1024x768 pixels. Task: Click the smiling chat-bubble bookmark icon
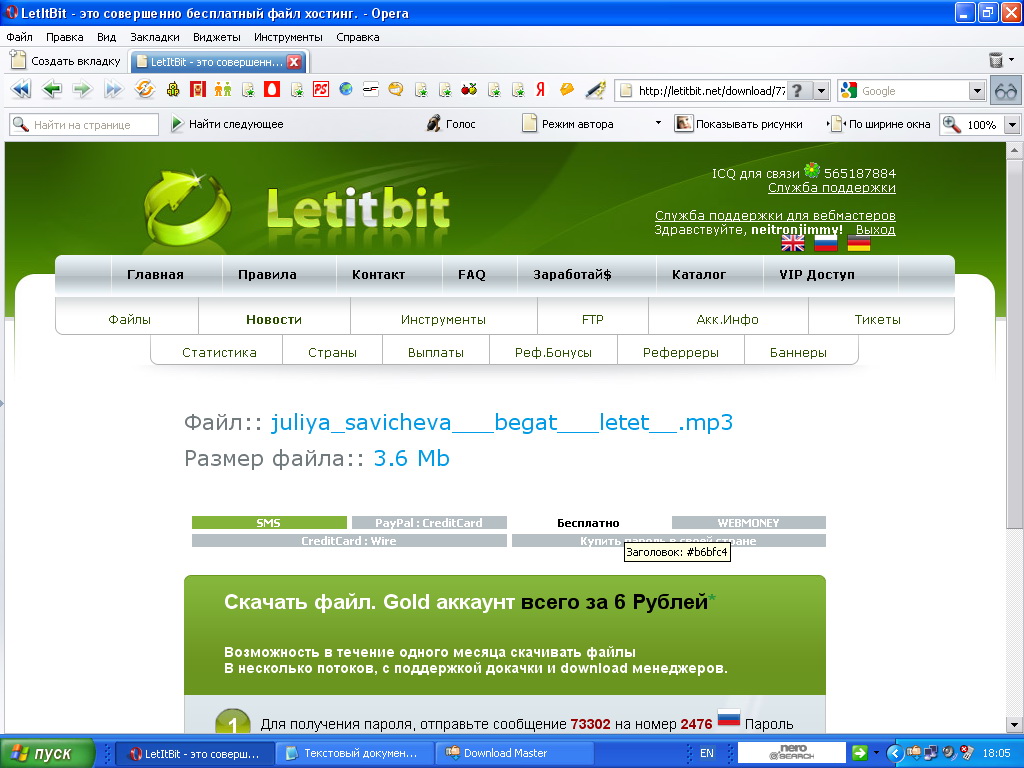pos(395,89)
